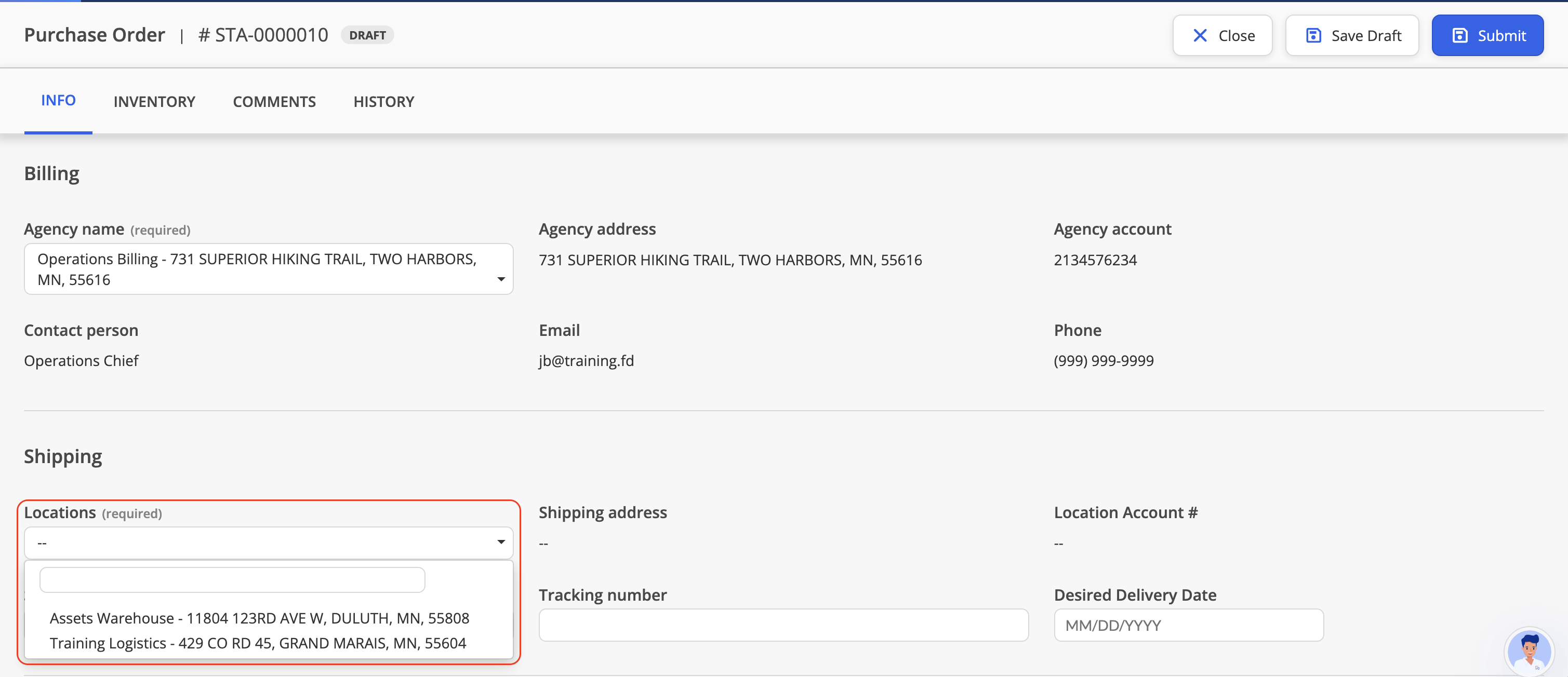Open the support assistant avatar chat
The width and height of the screenshot is (1568, 677).
click(1529, 650)
